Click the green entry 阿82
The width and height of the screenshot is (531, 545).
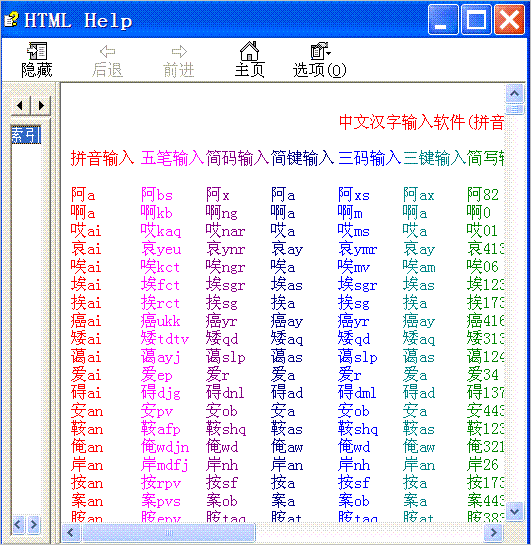pyautogui.click(x=483, y=195)
